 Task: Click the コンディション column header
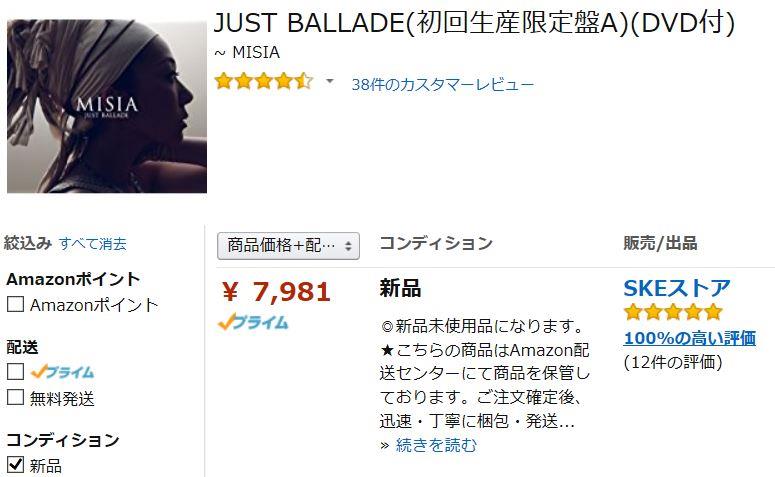(436, 243)
